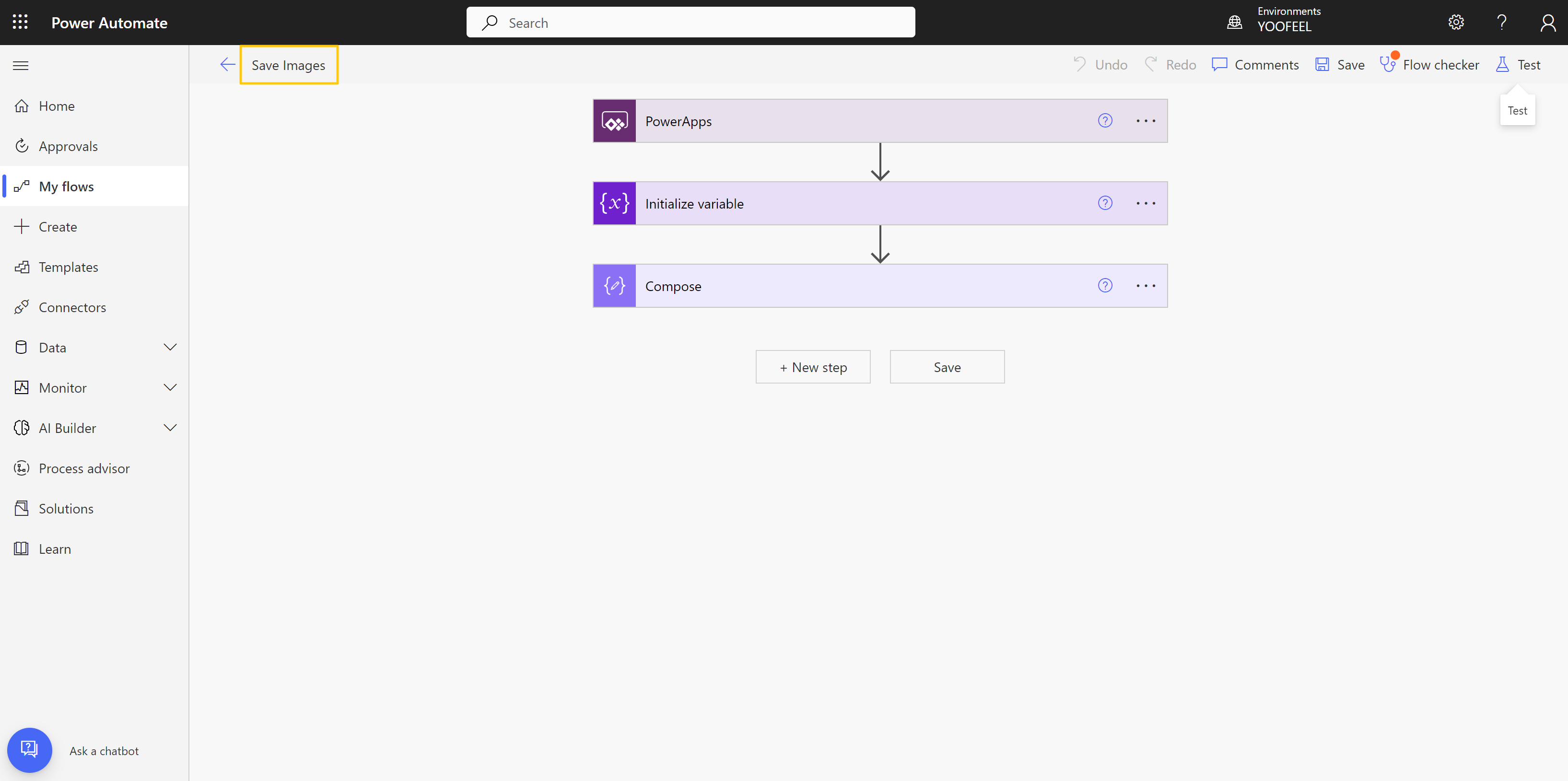Open help for the PowerApps step

[1105, 120]
